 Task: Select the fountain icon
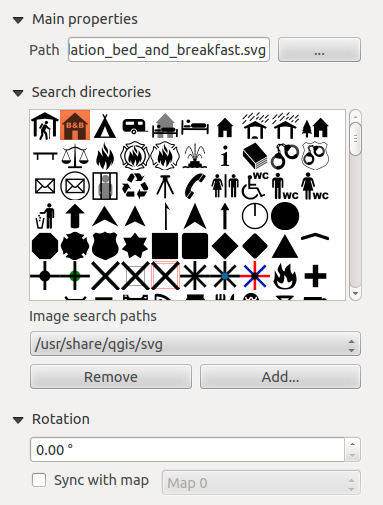(x=195, y=156)
